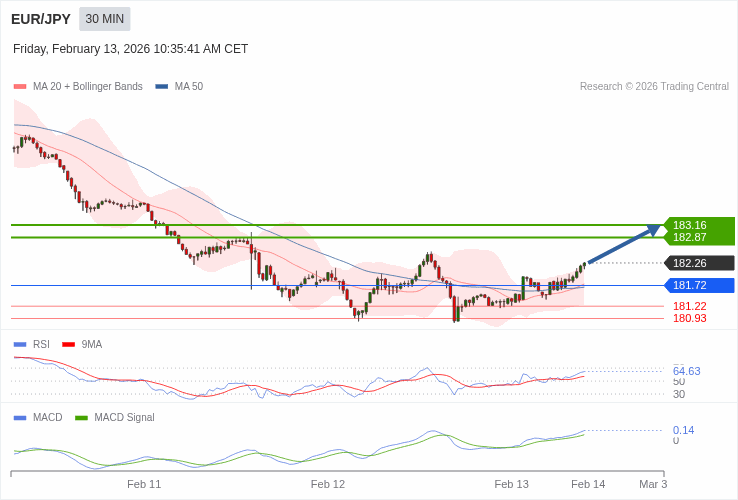The width and height of the screenshot is (738, 500).
Task: Click the MACD value 0.14 label
Action: 683,430
